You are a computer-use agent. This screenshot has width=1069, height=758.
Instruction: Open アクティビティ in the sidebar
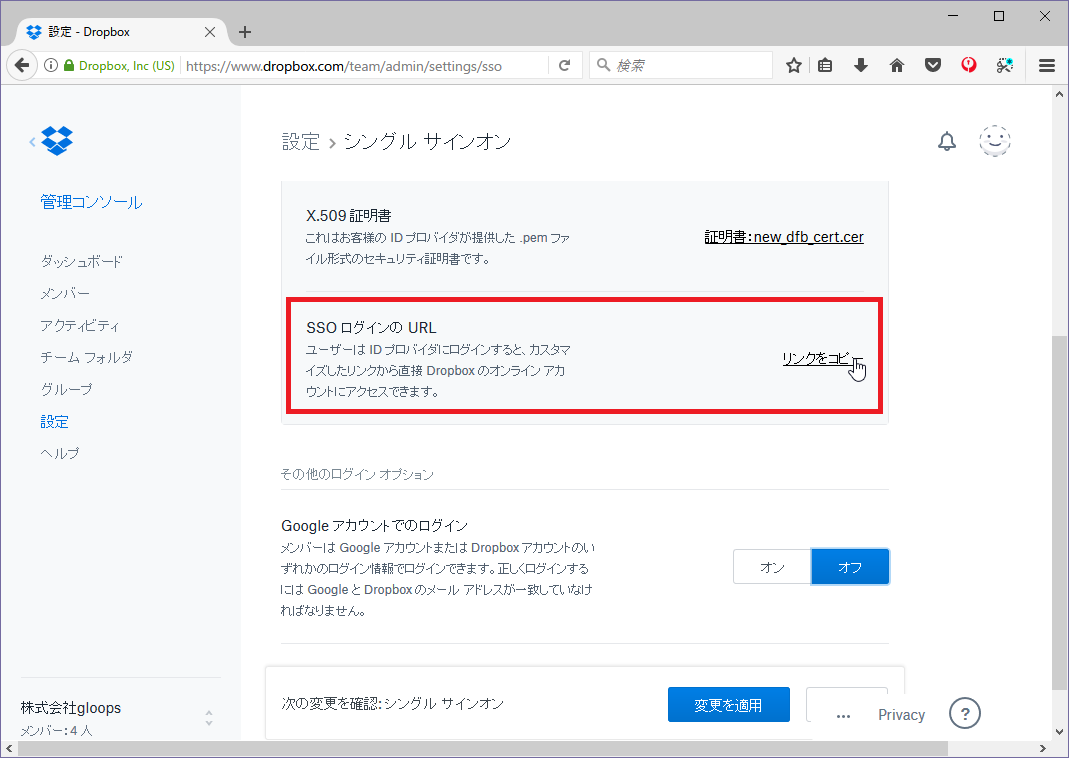[x=80, y=325]
